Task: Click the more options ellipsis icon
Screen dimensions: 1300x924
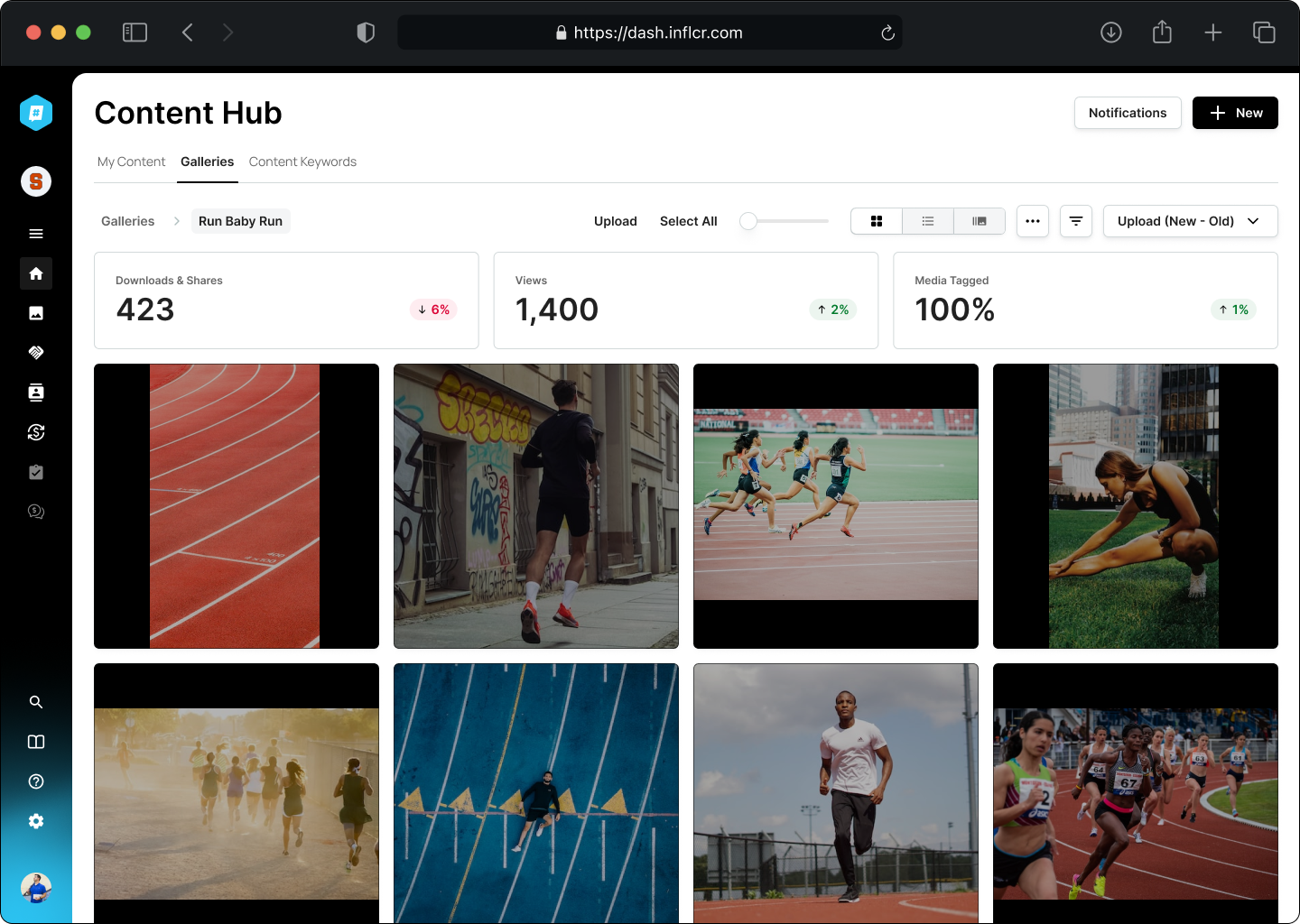Action: pyautogui.click(x=1033, y=221)
